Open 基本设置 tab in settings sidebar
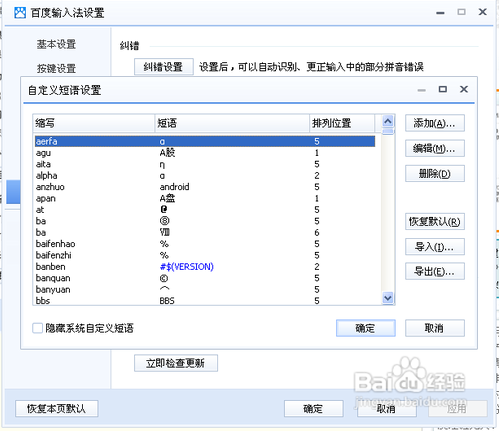499x432 pixels. tap(56, 44)
